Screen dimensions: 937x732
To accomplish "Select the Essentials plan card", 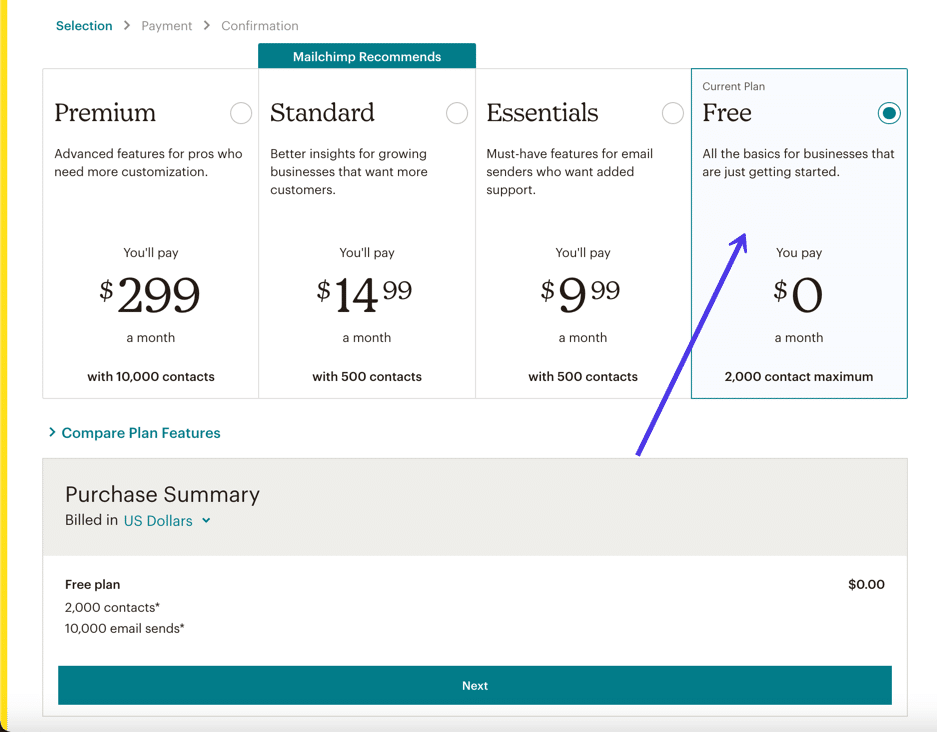I will (582, 230).
